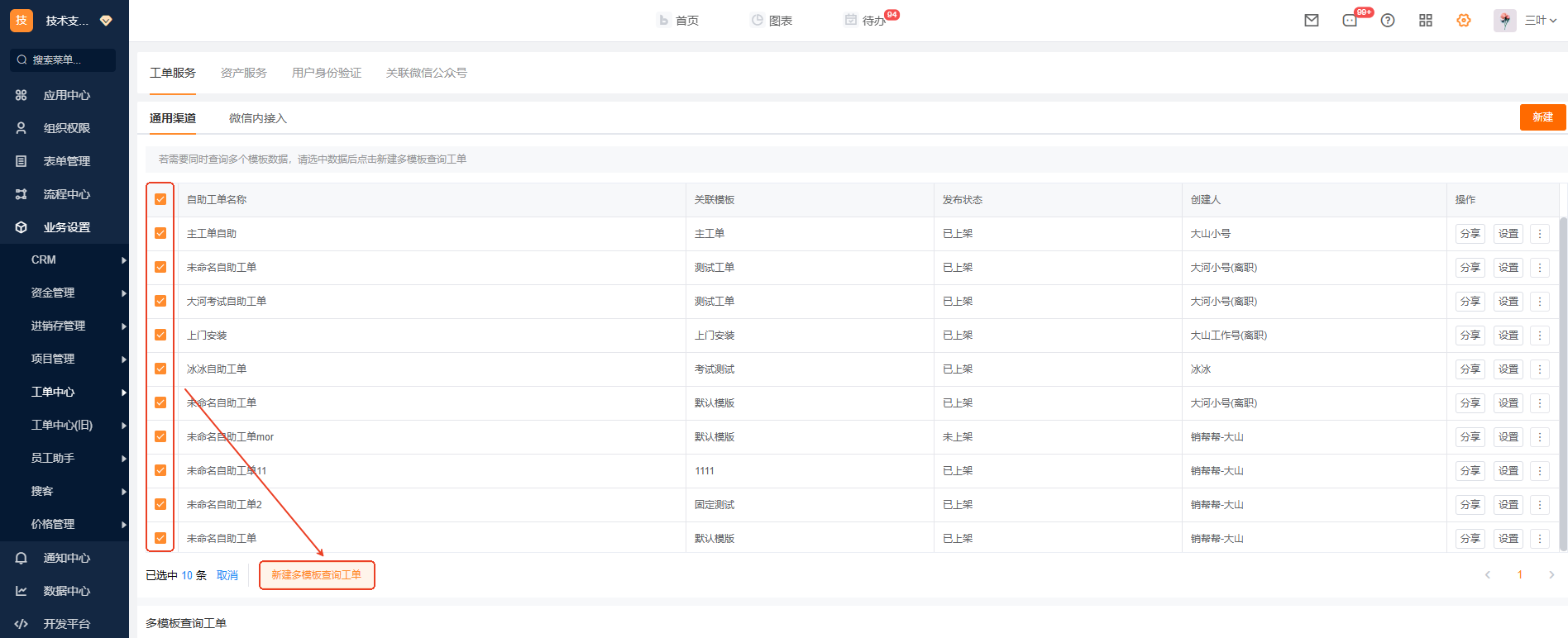Open the 数据中心 chart sidebar item
The height and width of the screenshot is (638, 1568).
click(65, 591)
